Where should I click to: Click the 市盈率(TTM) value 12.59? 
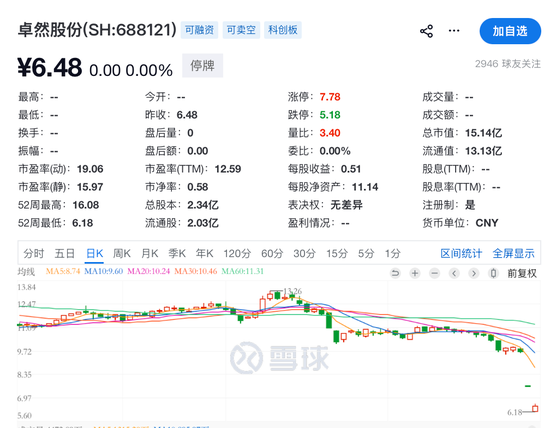(x=228, y=169)
